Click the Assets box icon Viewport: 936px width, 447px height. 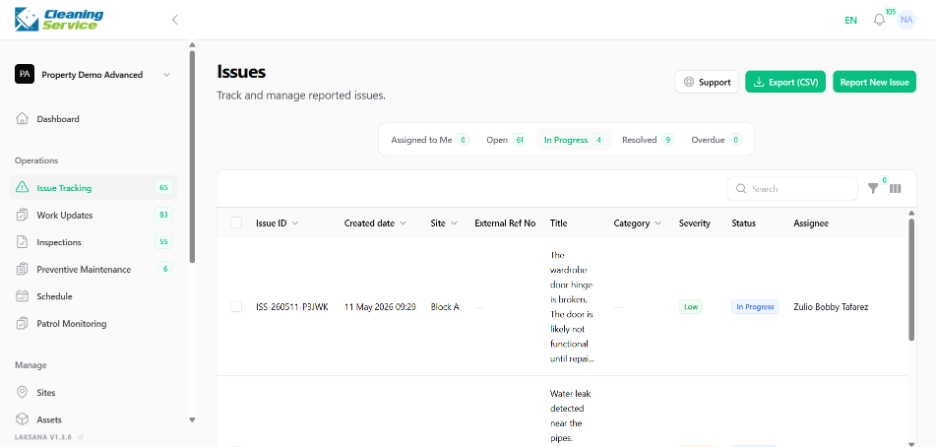coord(22,420)
